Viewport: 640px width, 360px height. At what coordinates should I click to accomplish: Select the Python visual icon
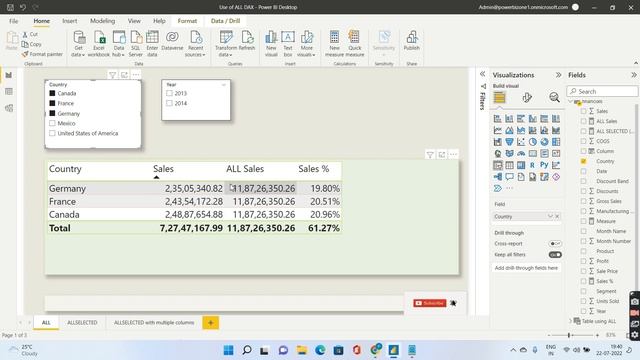pyautogui.click(x=544, y=165)
